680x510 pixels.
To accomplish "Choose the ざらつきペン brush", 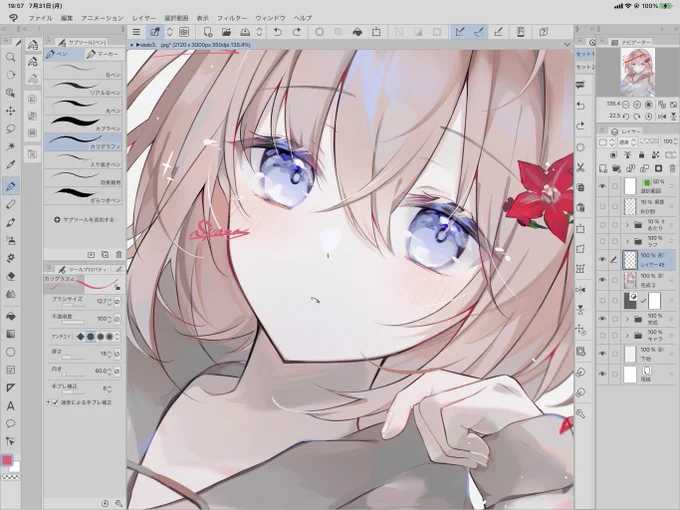I will 83,196.
